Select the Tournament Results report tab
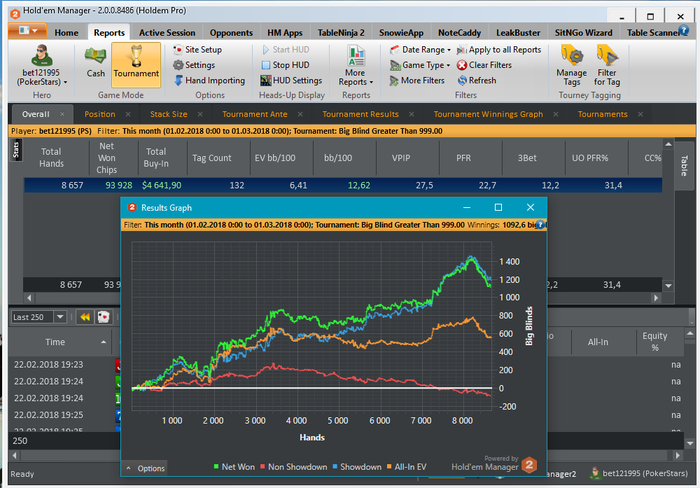Viewport: 700px width, 488px height. point(361,114)
